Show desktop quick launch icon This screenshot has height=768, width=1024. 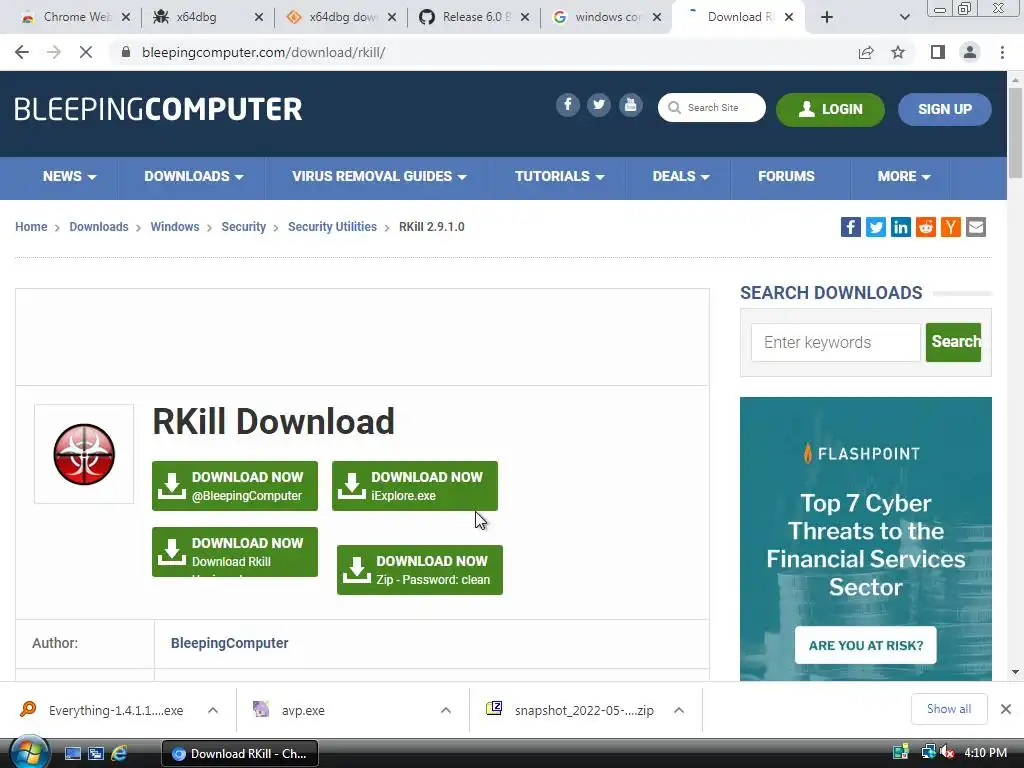point(72,753)
